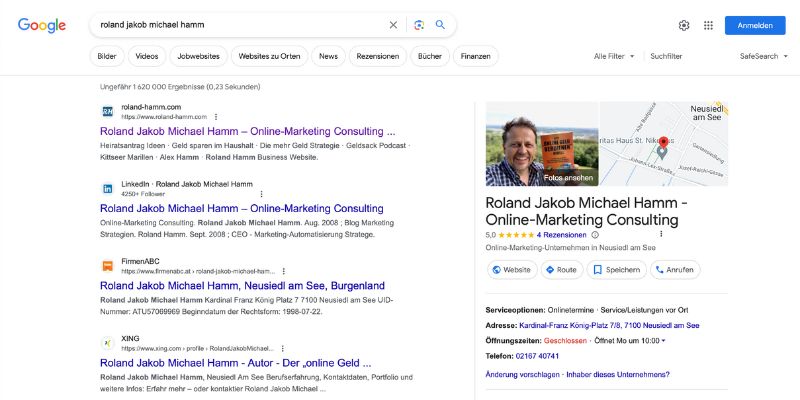
Task: Click Inhaber dieses Unternehmens link
Action: click(618, 374)
